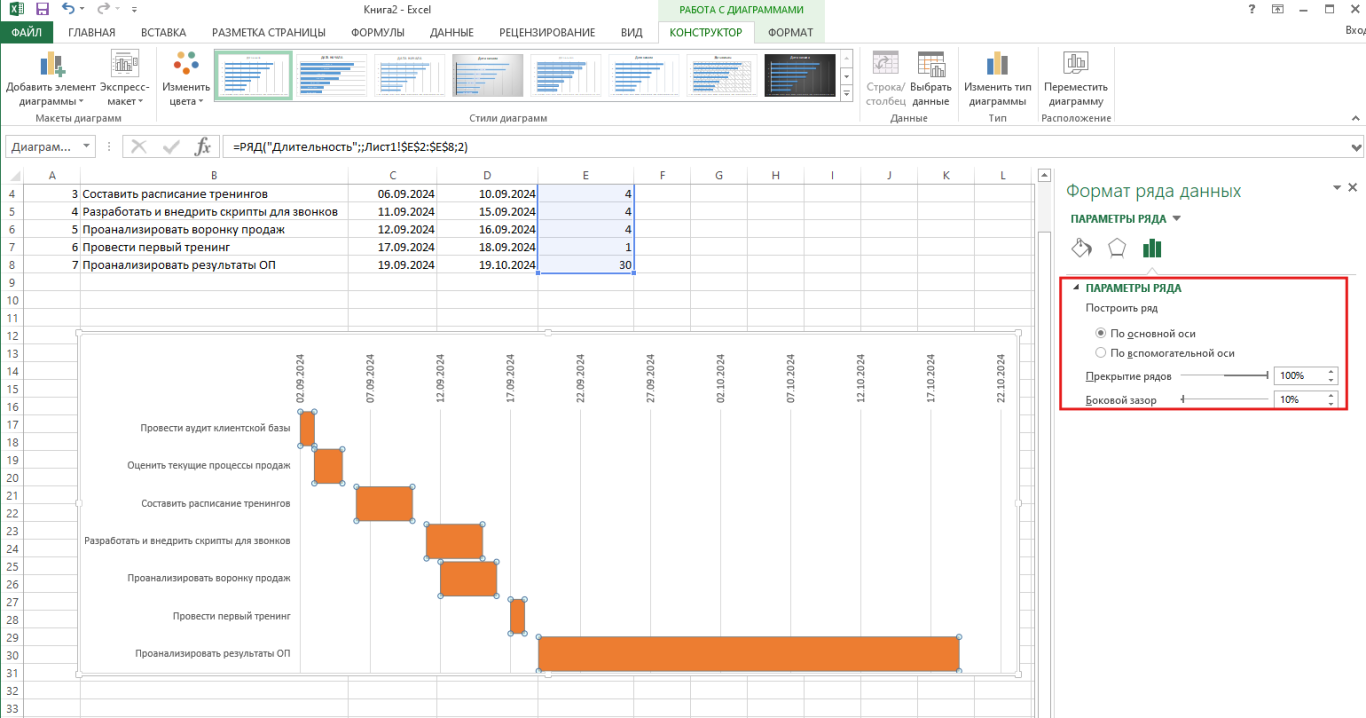Open the ПАРАМЕТРЫ РЯДА dropdown arrow

pos(1176,219)
